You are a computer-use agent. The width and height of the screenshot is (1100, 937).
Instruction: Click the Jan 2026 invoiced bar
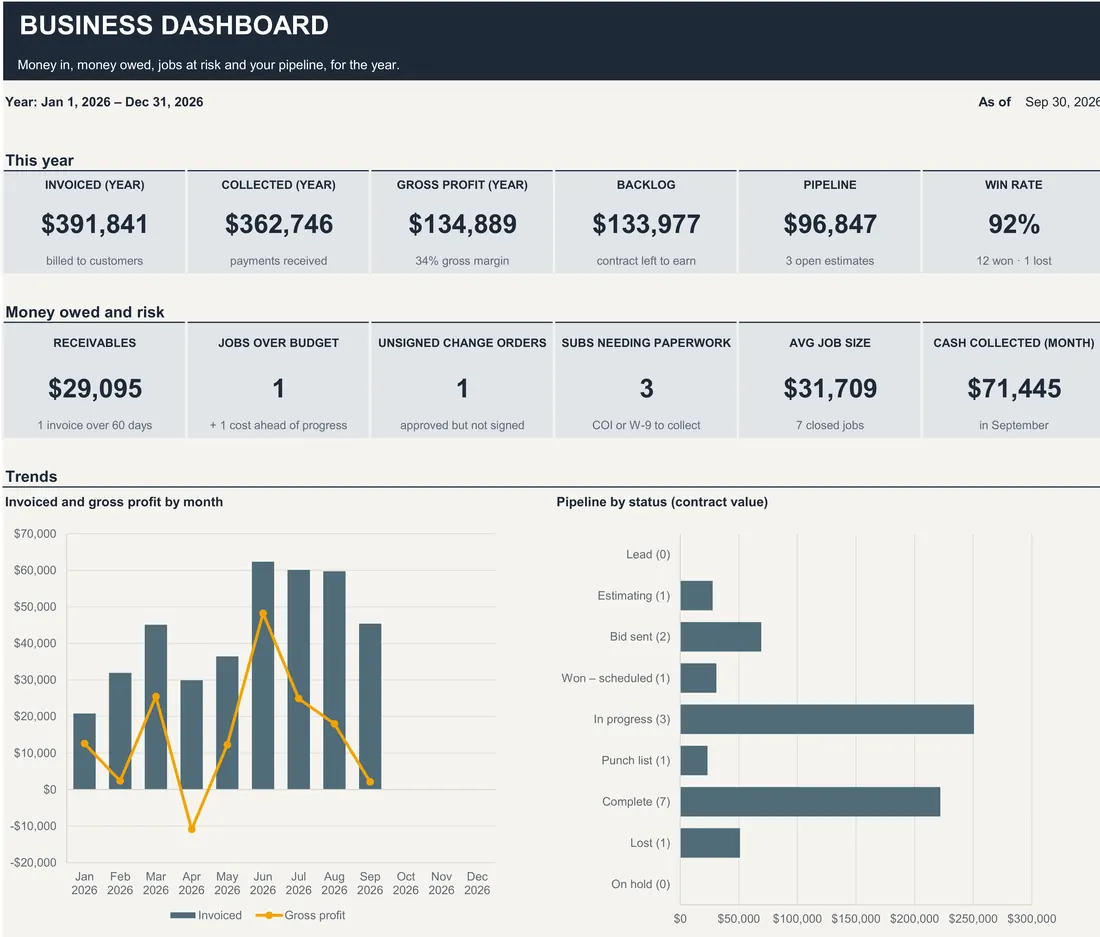84,751
